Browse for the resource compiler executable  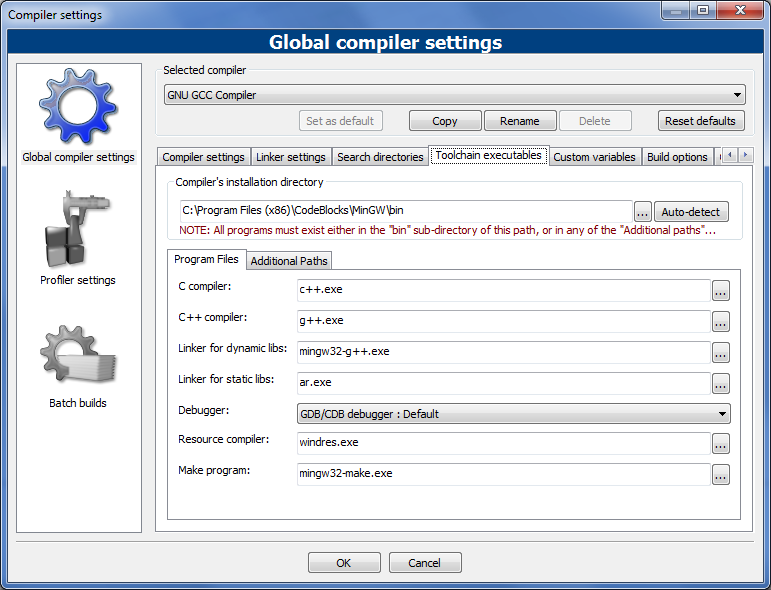pyautogui.click(x=720, y=444)
